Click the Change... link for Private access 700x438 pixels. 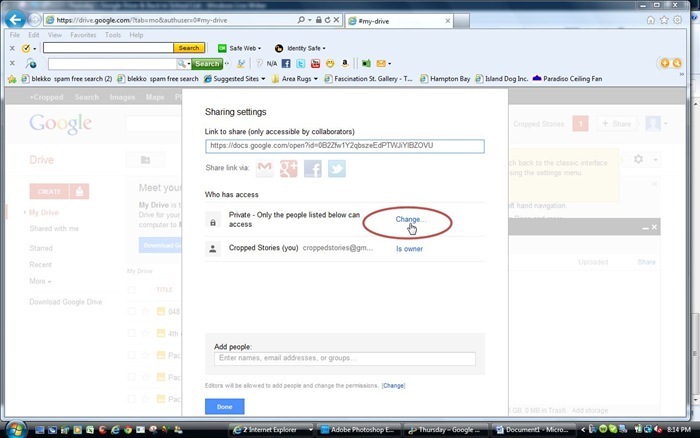pyautogui.click(x=411, y=219)
